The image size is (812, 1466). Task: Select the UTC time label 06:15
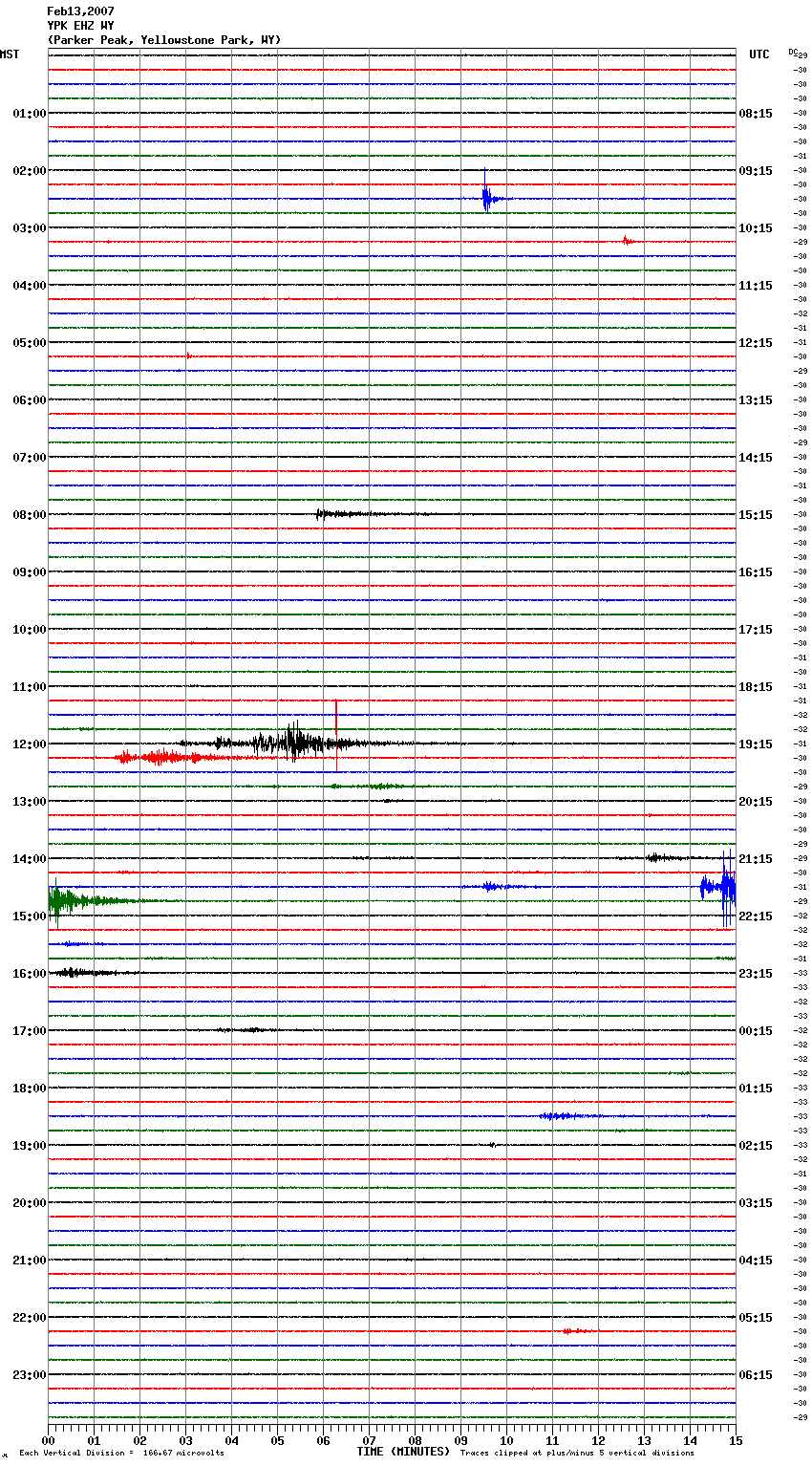(x=756, y=1375)
